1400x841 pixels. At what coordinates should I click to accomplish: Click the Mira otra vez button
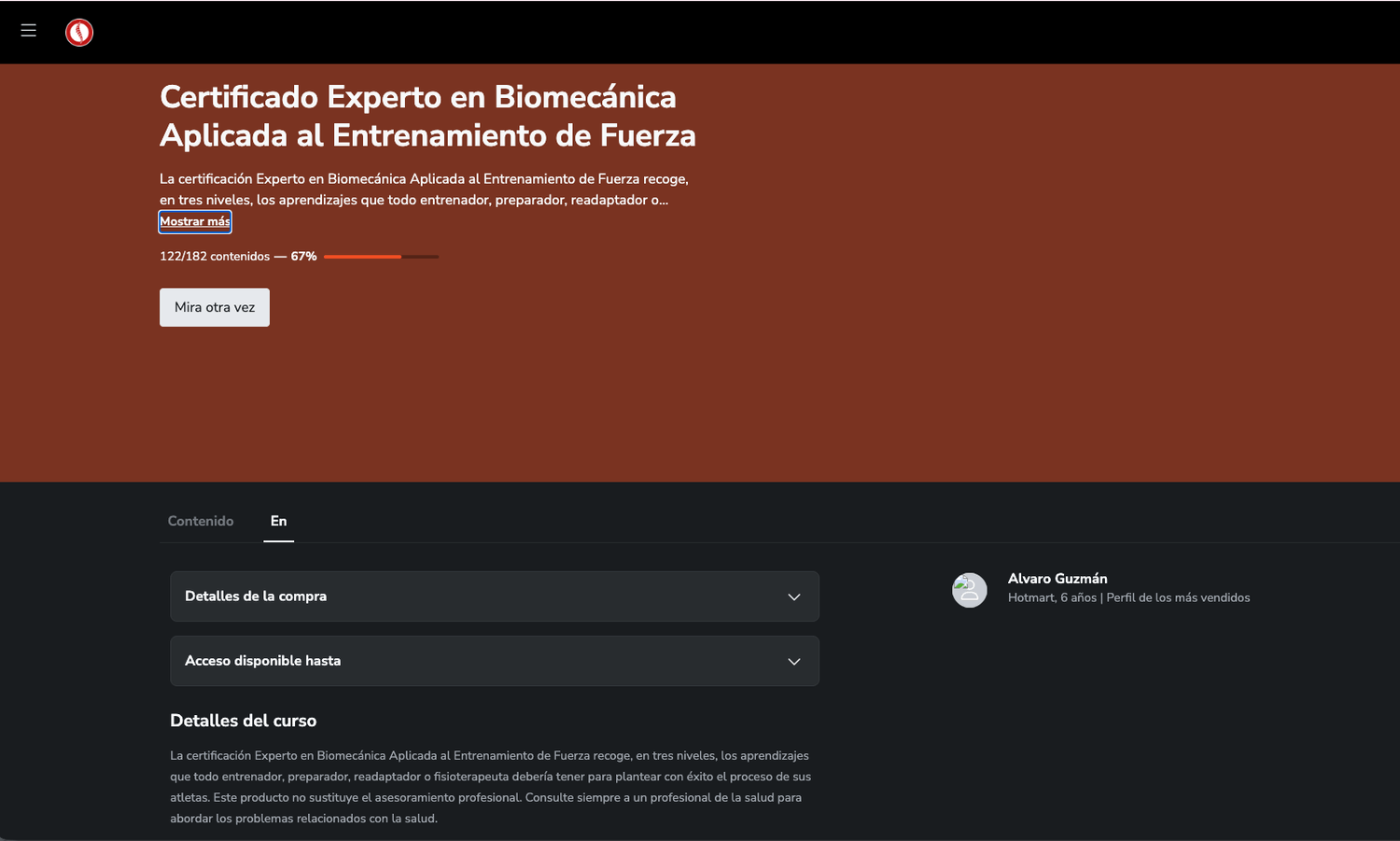(214, 307)
